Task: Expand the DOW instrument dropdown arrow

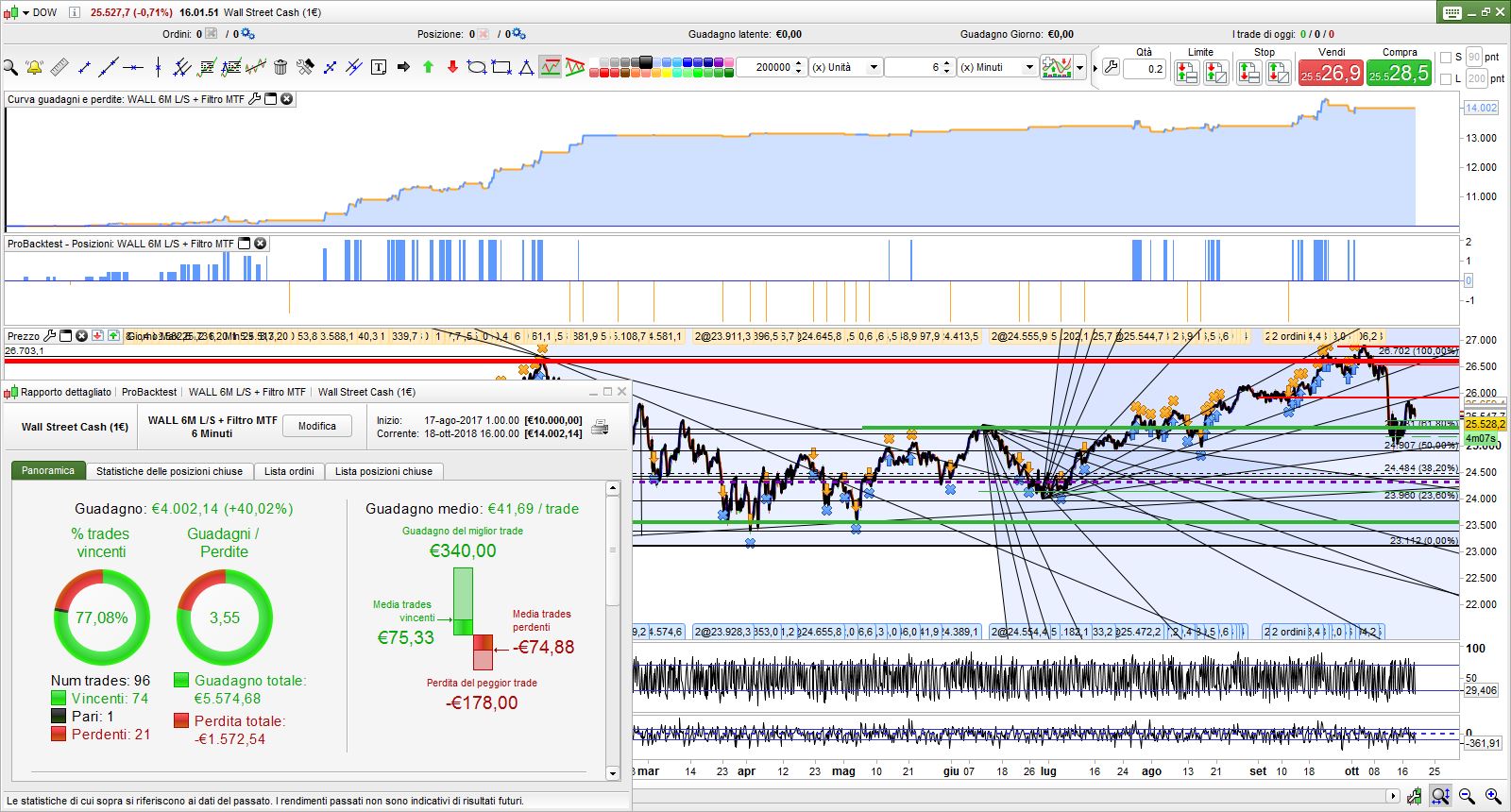Action: pos(25,12)
